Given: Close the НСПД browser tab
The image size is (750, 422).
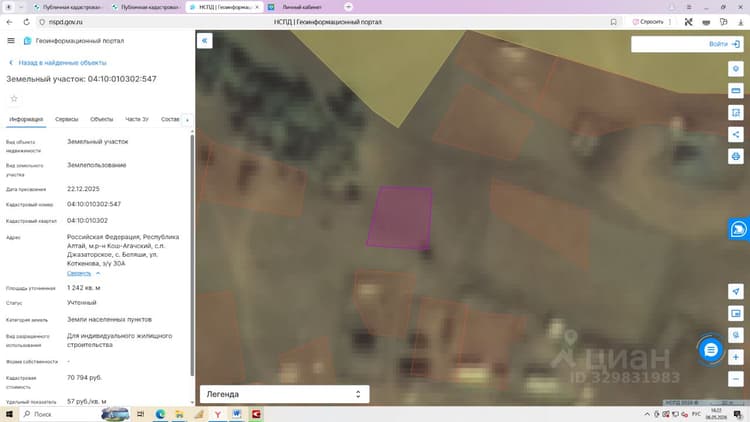Looking at the screenshot, I should point(257,7).
